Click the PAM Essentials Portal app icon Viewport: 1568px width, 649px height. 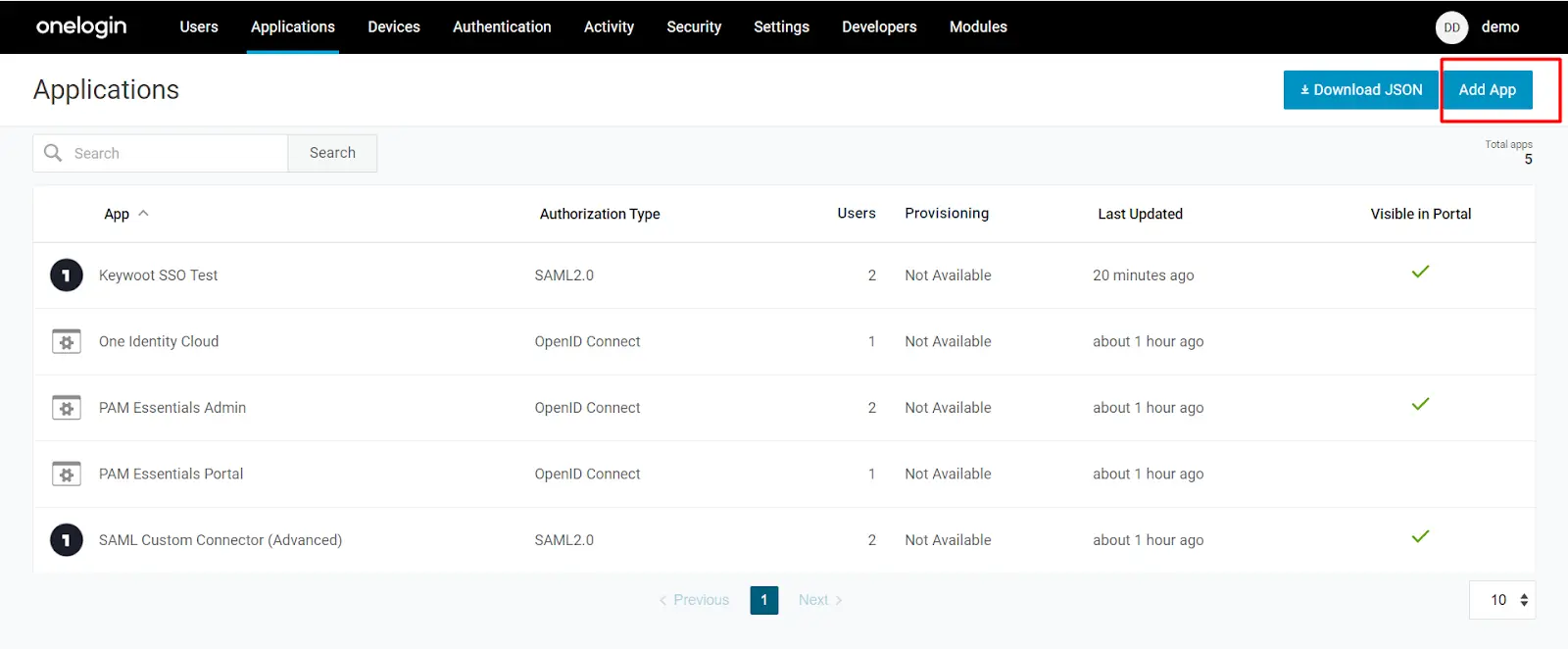click(67, 474)
